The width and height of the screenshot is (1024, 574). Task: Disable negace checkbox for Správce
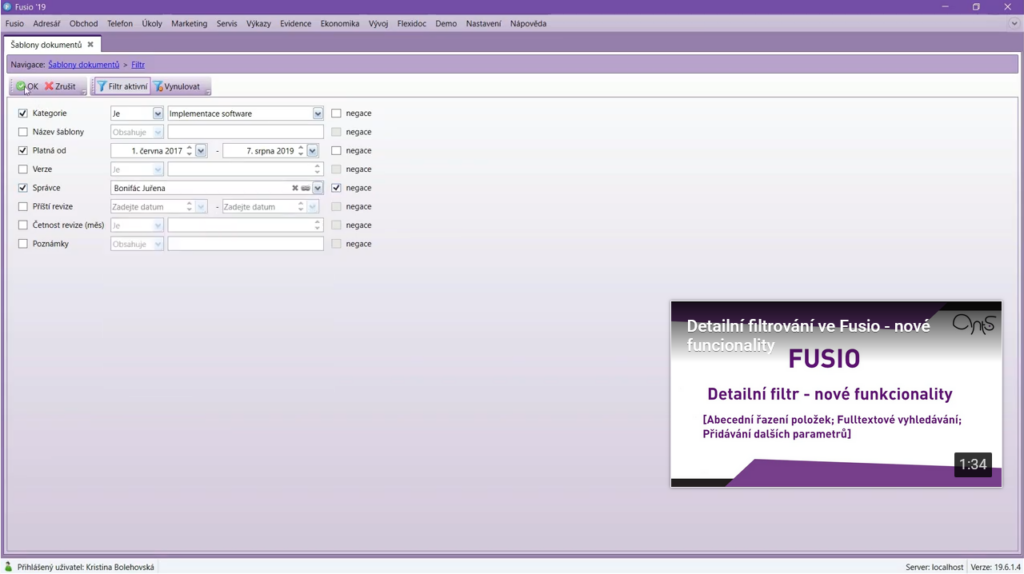(336, 188)
